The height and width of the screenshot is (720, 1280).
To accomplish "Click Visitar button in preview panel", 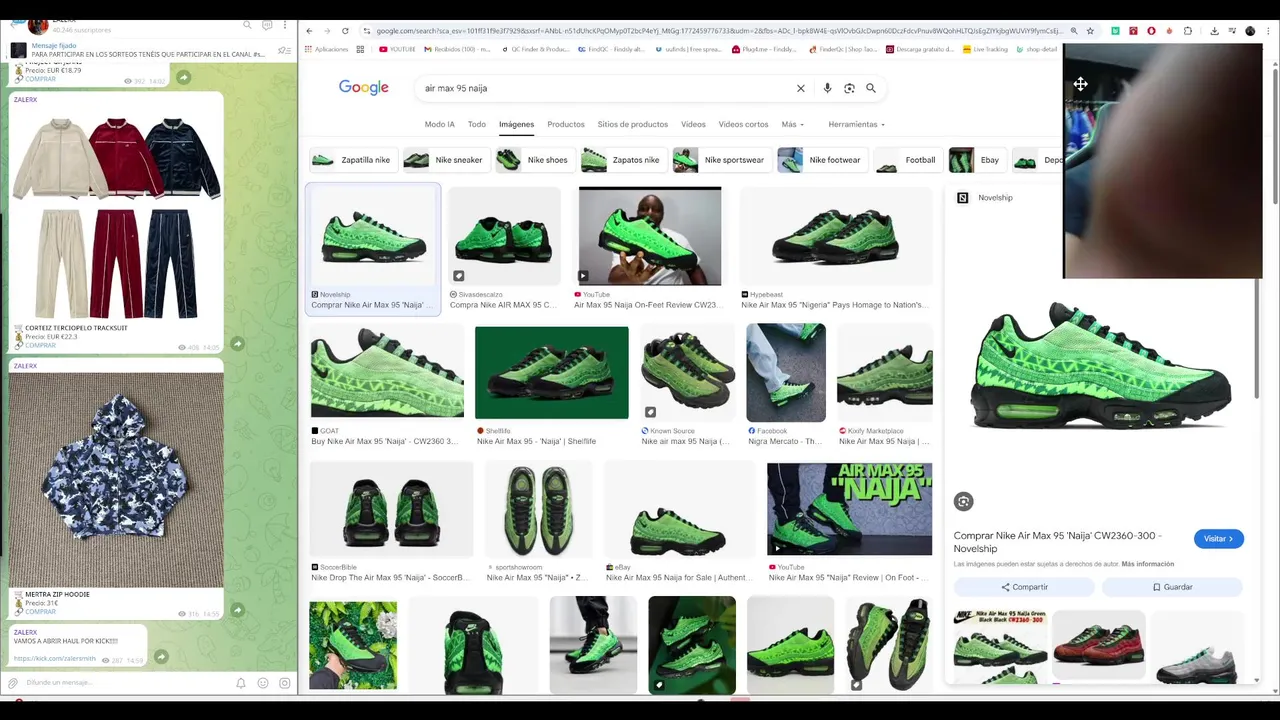I will pos(1218,539).
